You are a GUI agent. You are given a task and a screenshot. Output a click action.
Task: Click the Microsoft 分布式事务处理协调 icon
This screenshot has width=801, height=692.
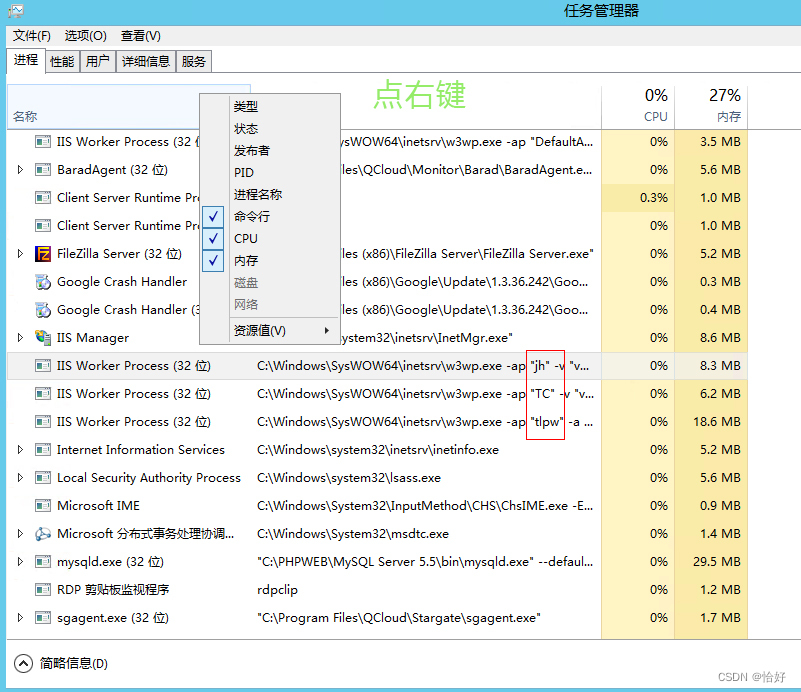click(43, 534)
